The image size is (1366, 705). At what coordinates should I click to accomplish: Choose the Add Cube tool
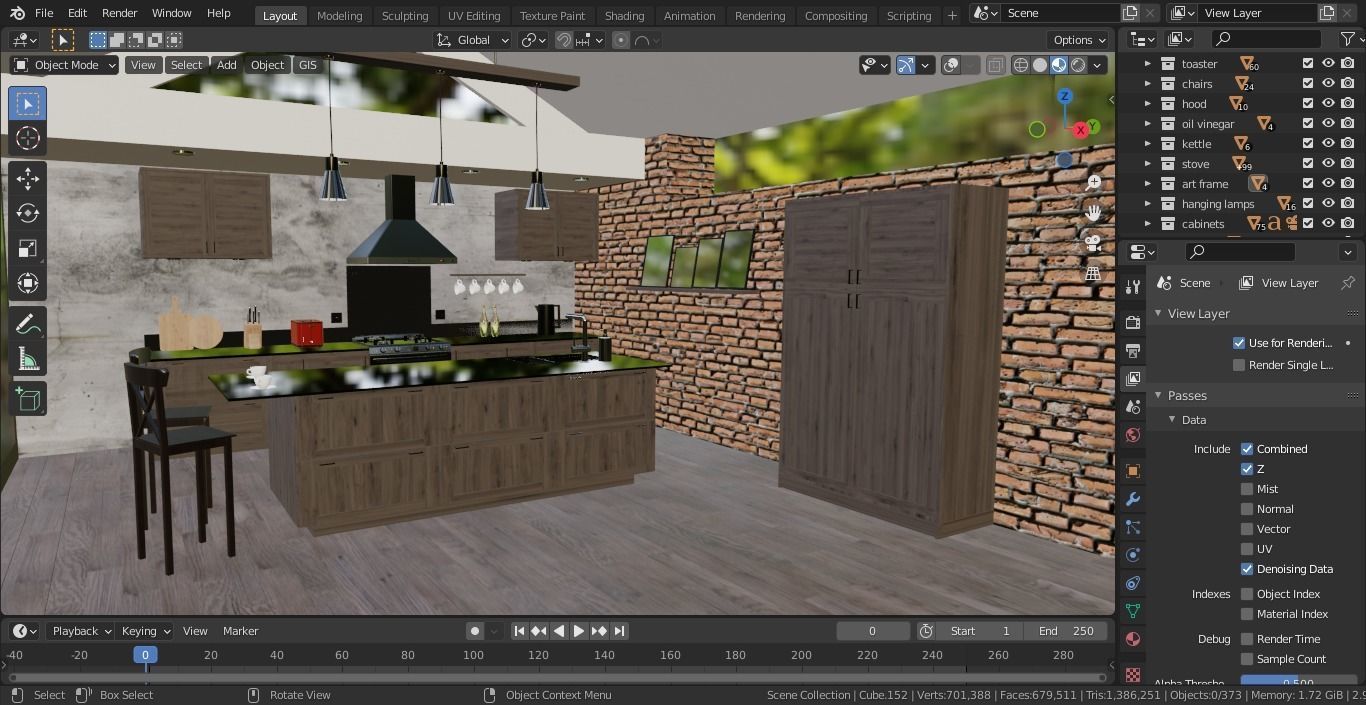click(x=28, y=399)
